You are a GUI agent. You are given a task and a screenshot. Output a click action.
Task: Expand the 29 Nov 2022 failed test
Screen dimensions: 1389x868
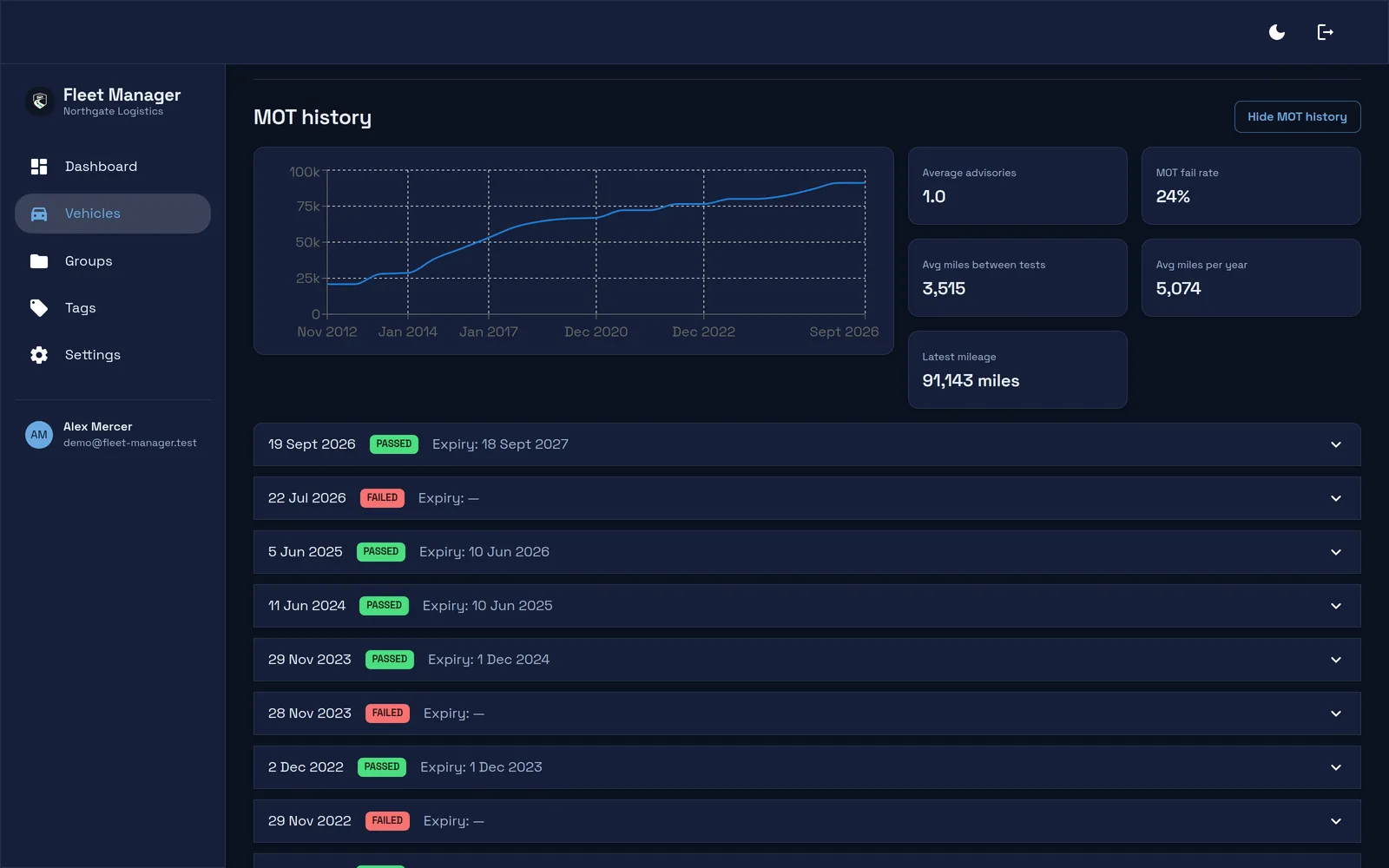(x=806, y=821)
